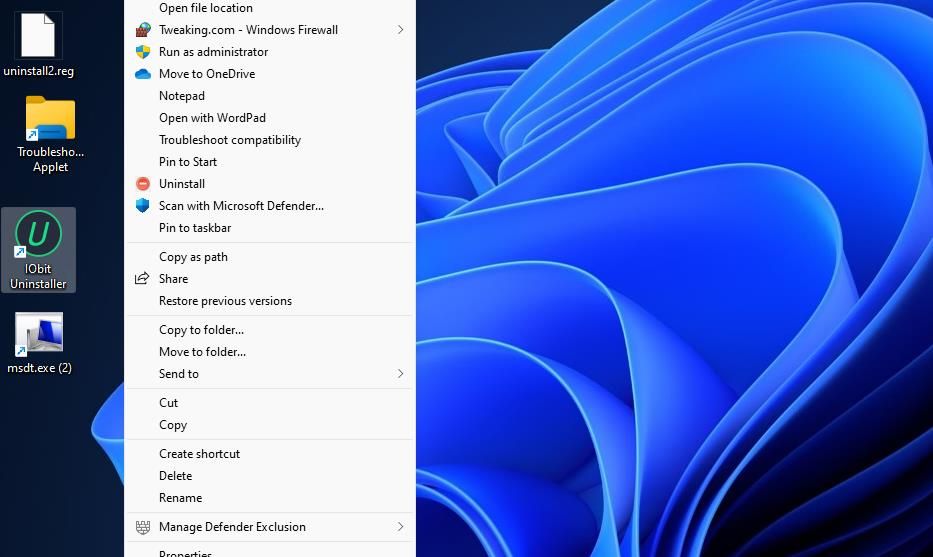
Task: Expand Manage Defender Exclusion submenu arrow
Action: 400,527
